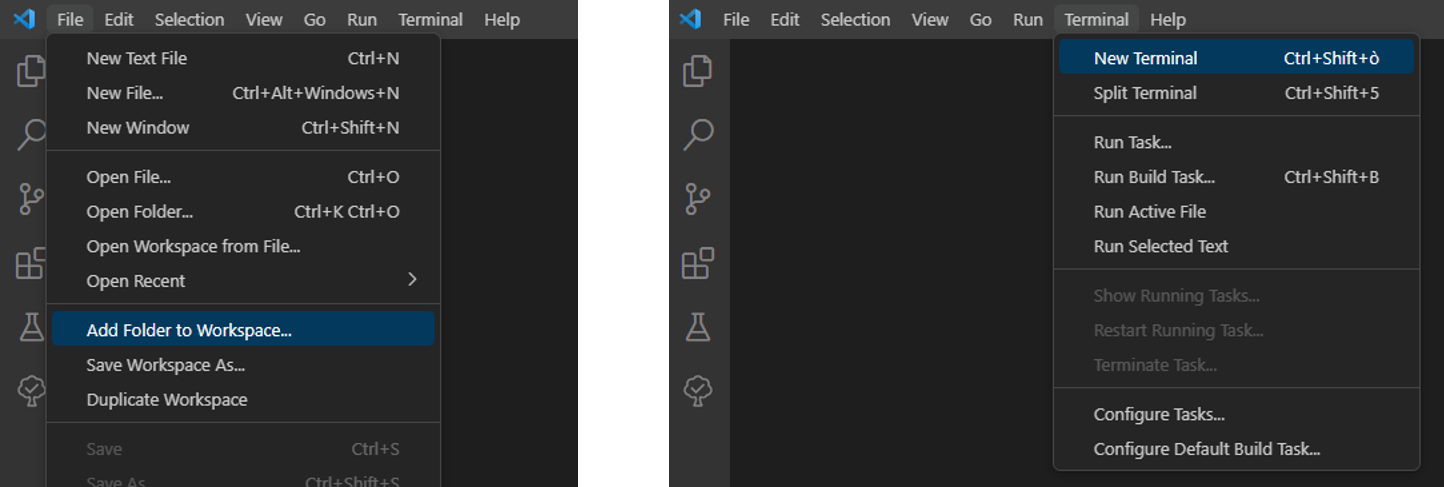Viewport: 1444px width, 487px height.
Task: Click Configure Default Build Task...
Action: coord(1207,449)
